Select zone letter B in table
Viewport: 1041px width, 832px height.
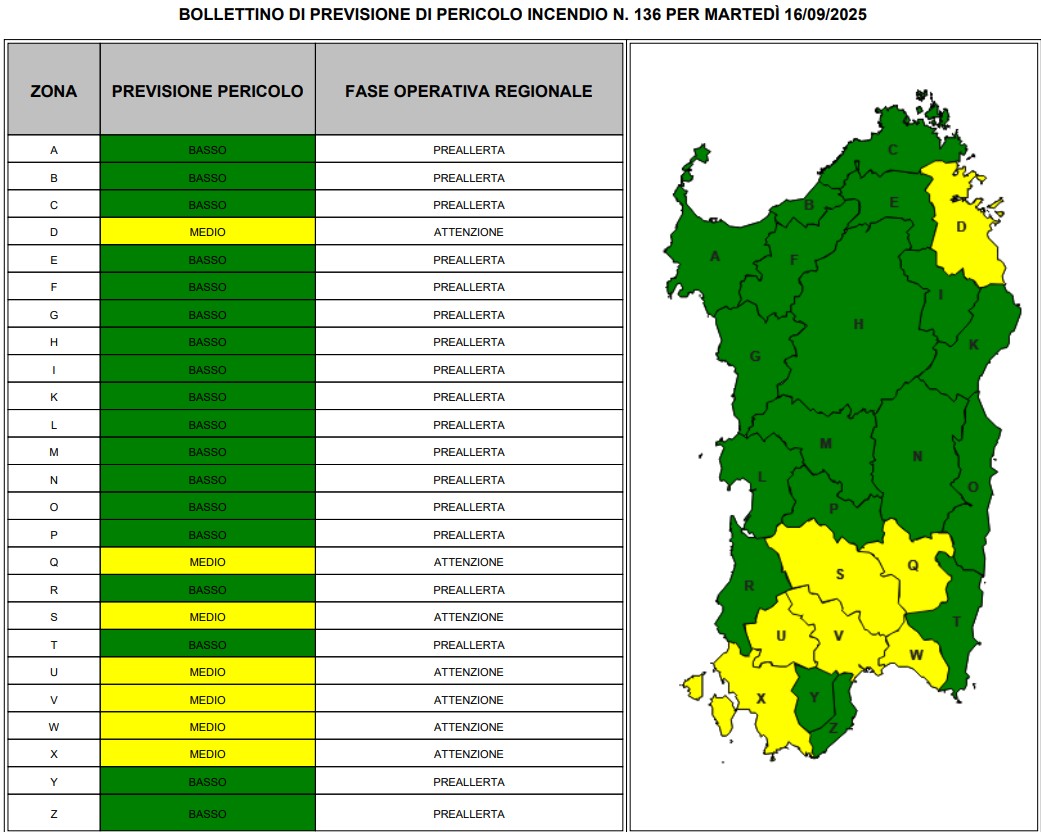[x=54, y=178]
